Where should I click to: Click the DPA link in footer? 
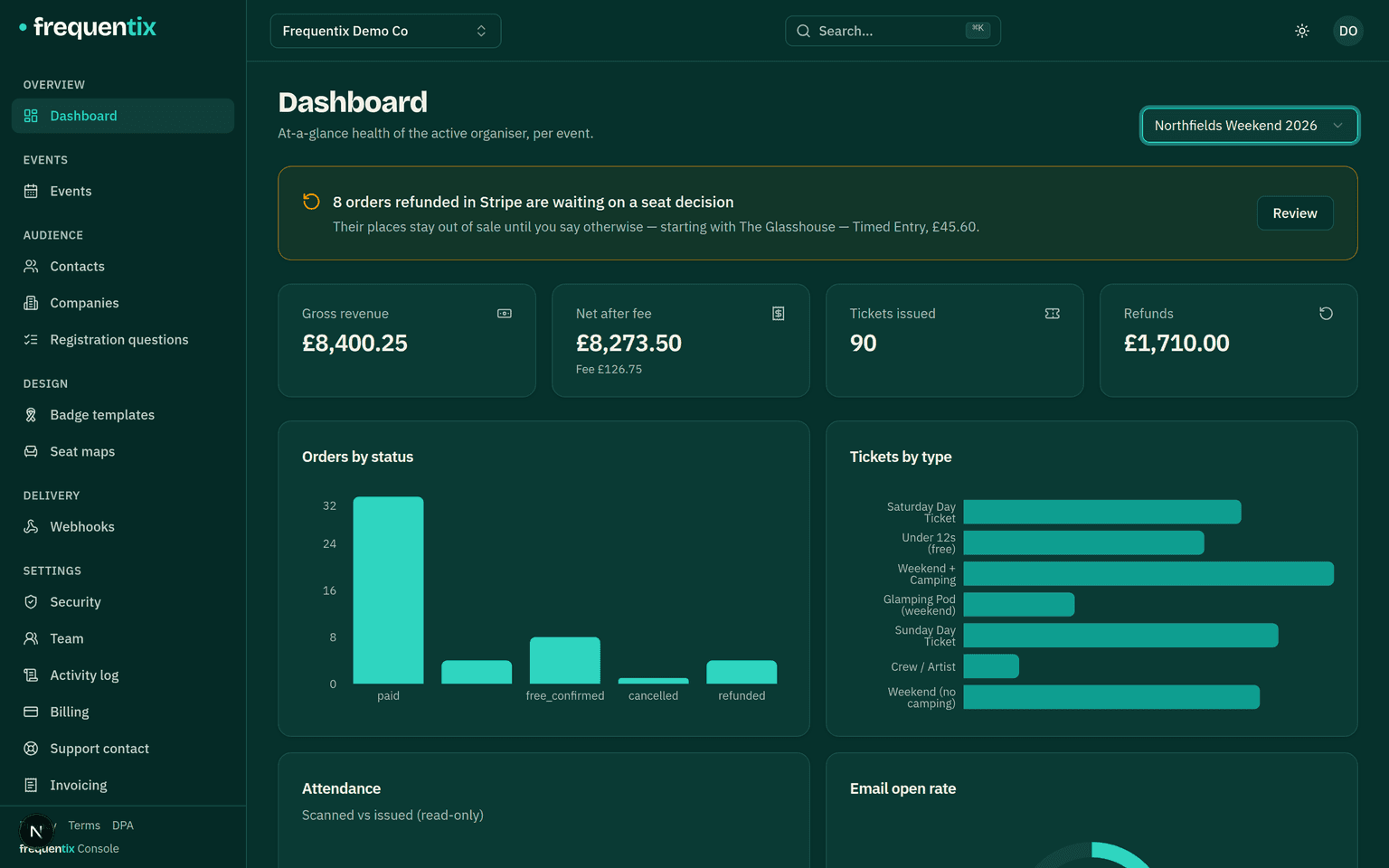[x=123, y=826]
